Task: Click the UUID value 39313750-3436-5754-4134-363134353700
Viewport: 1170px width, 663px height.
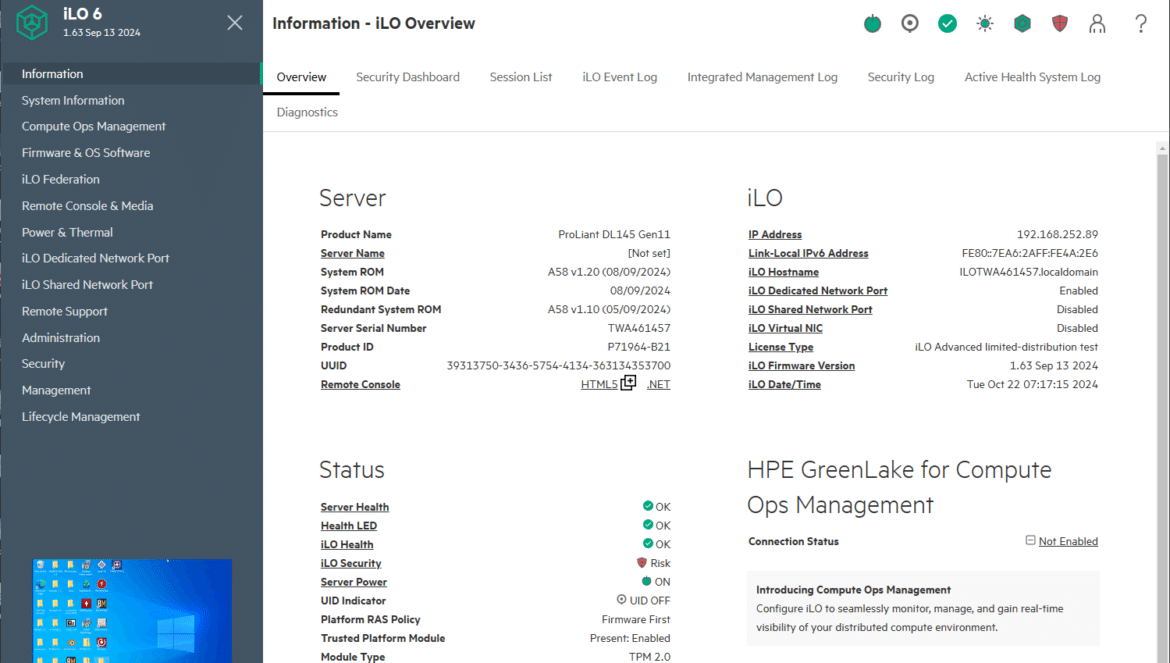Action: click(x=558, y=365)
